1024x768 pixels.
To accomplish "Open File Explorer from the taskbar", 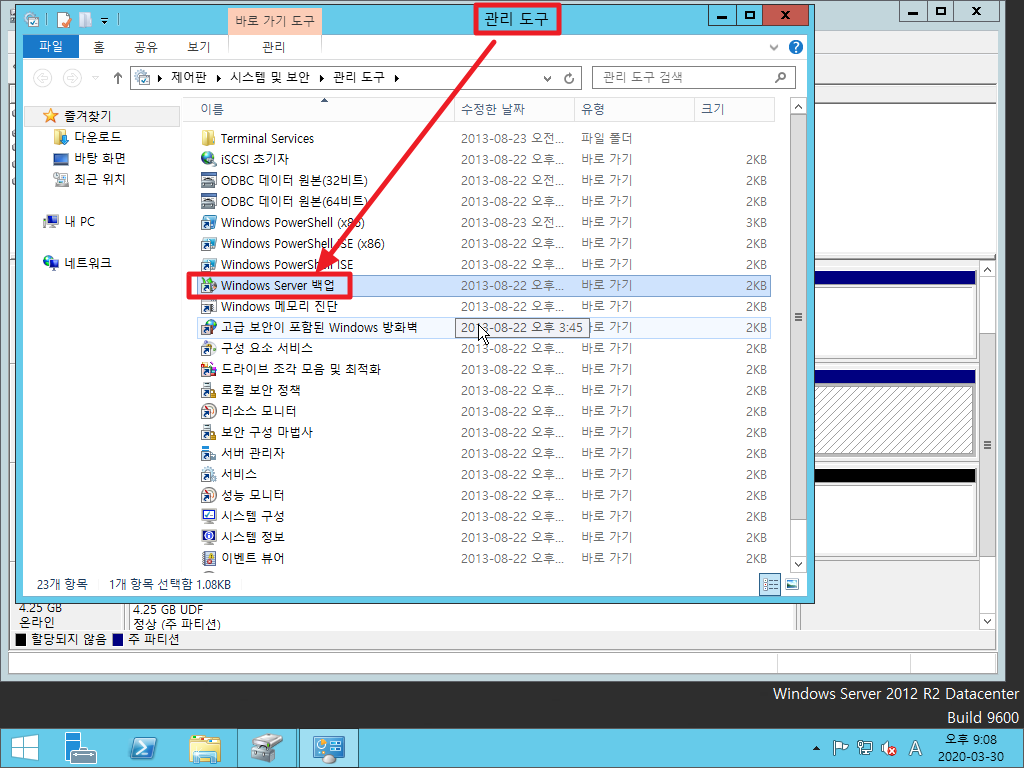I will tap(205, 748).
